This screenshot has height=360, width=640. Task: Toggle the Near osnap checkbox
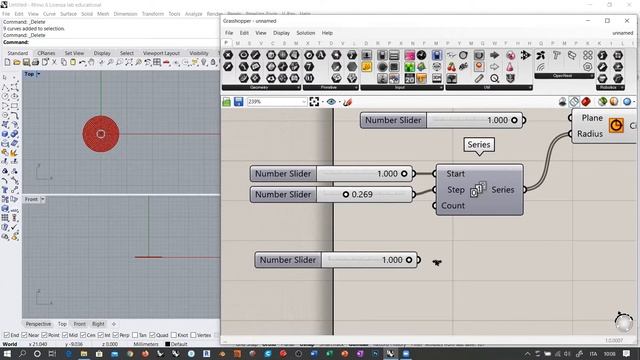tap(24, 335)
